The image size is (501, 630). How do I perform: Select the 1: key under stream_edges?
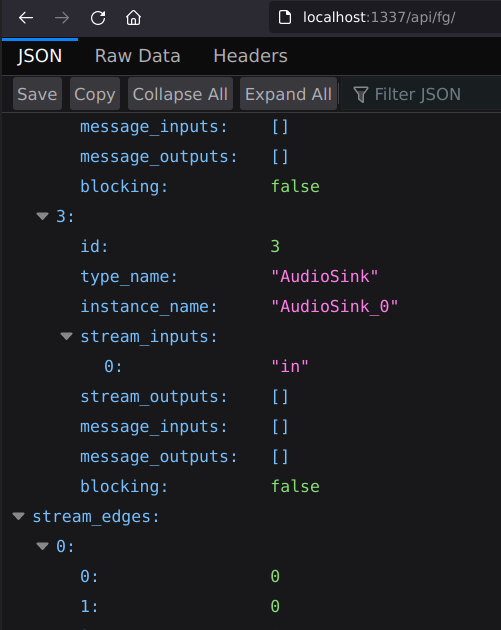89,606
